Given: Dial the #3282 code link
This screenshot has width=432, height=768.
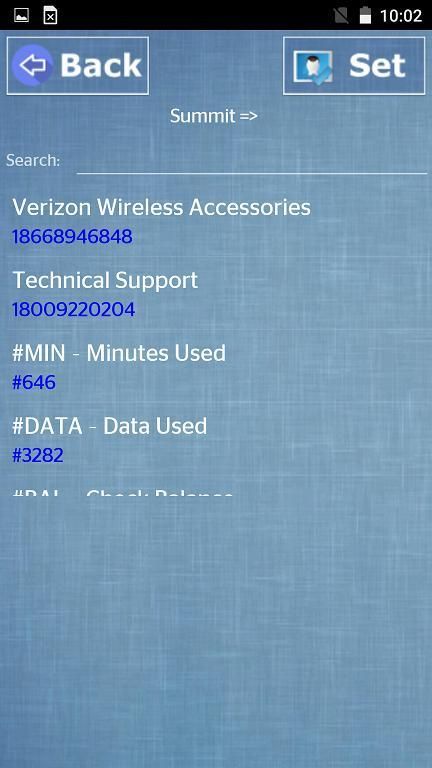Looking at the screenshot, I should (38, 456).
